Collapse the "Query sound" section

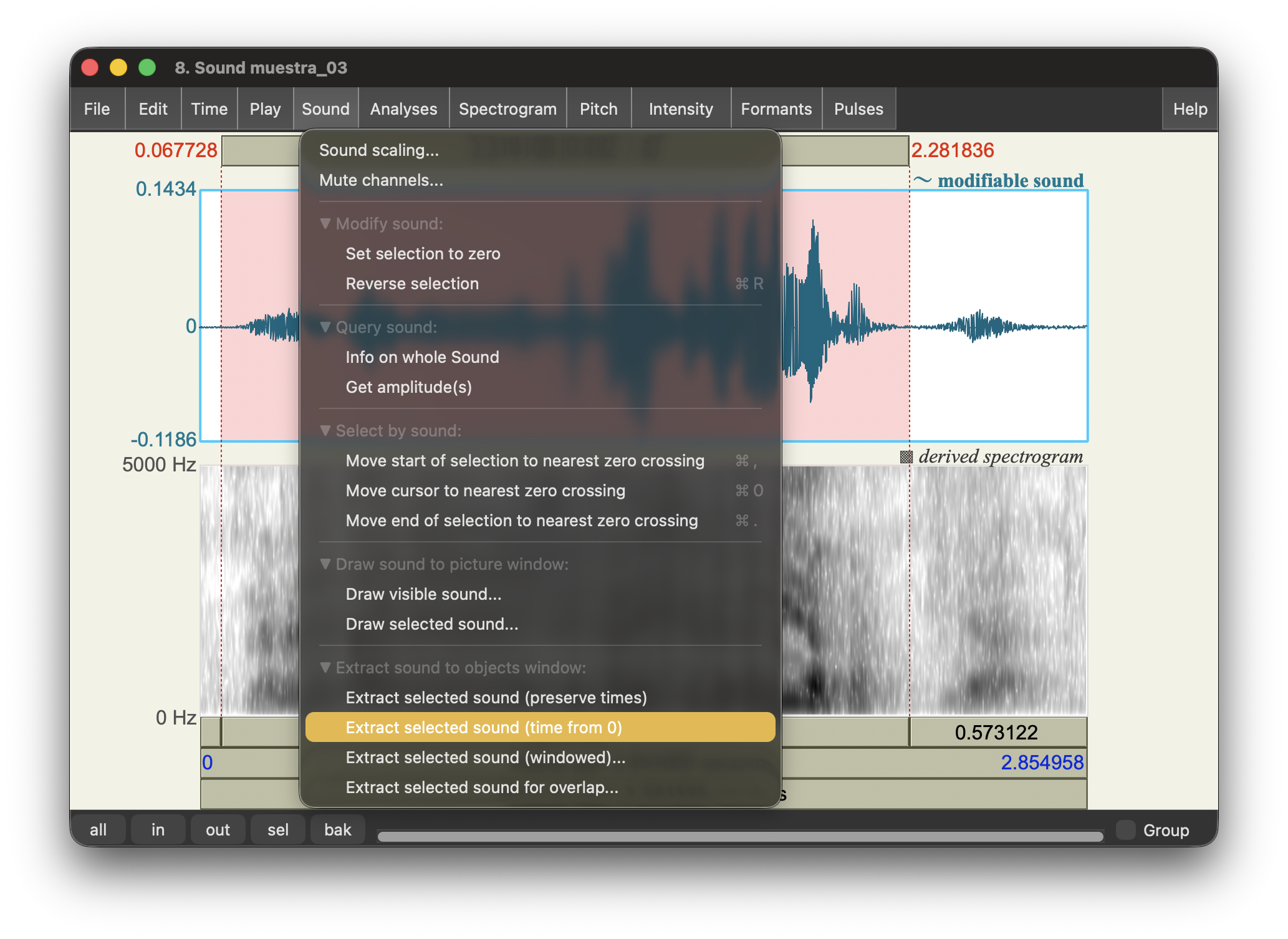(325, 327)
